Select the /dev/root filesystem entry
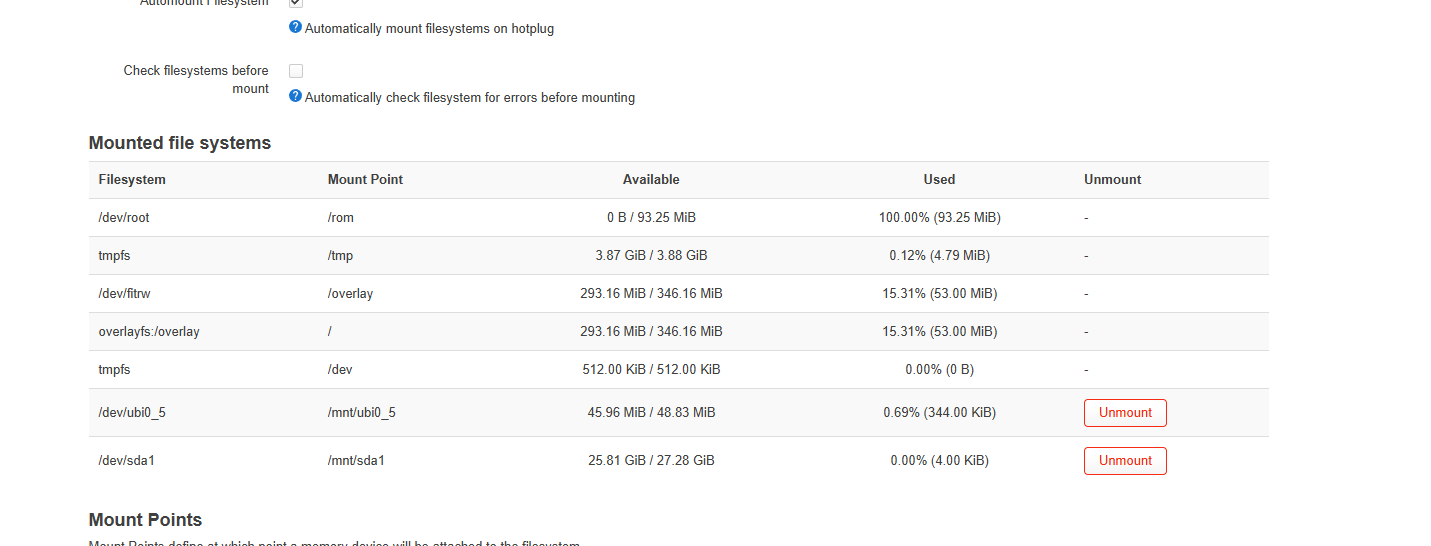 click(124, 217)
